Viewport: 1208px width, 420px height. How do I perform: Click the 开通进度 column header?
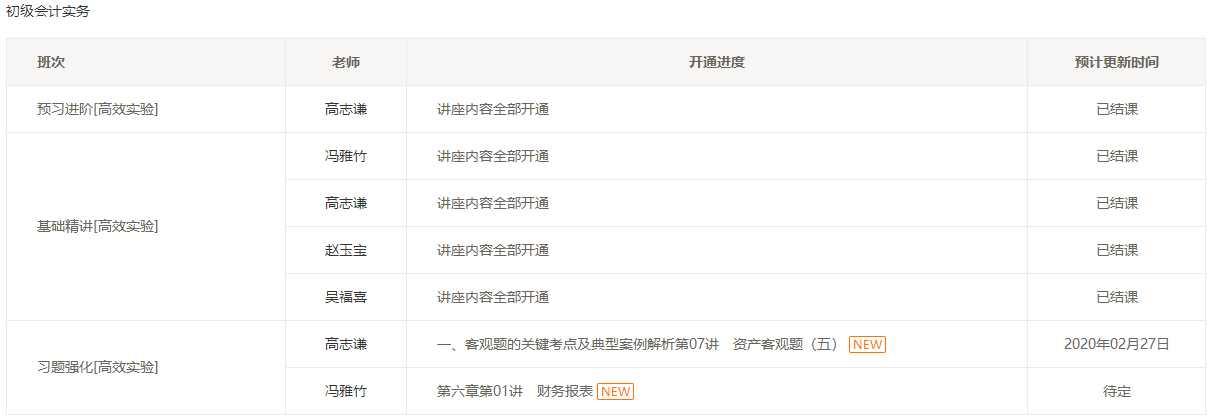[717, 62]
